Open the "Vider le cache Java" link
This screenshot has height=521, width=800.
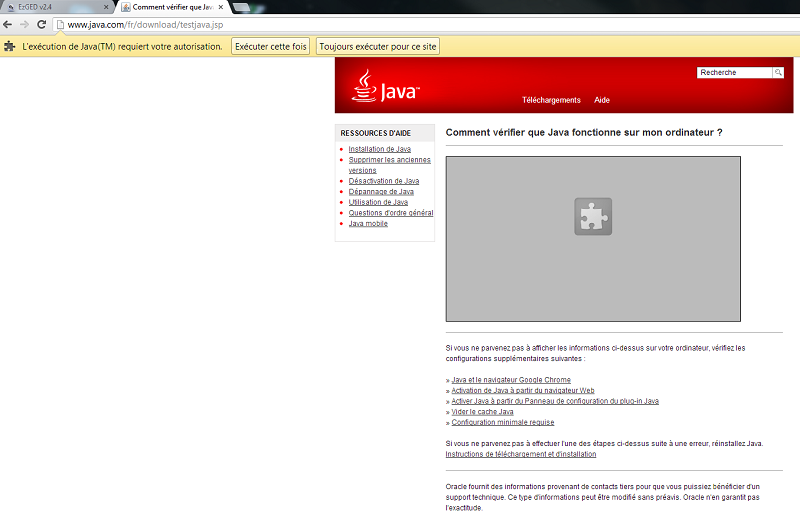(x=482, y=411)
